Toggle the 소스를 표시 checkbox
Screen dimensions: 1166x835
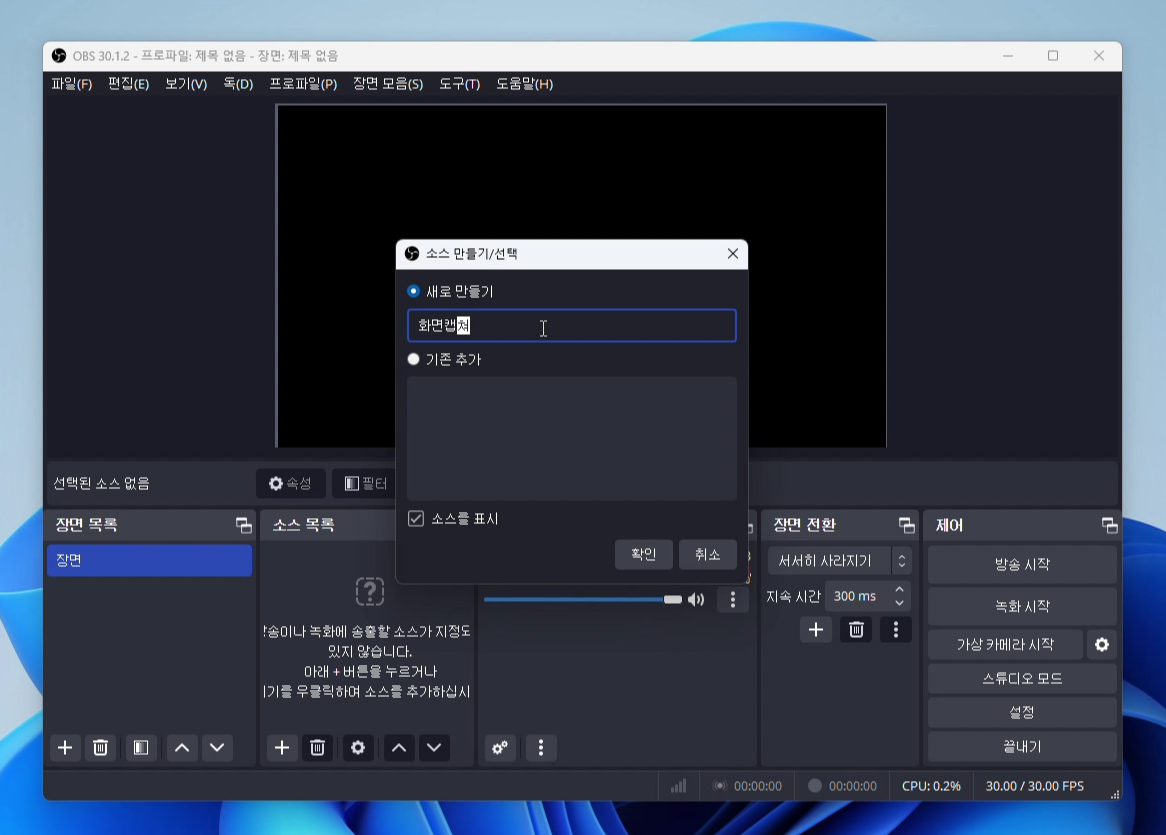[416, 518]
